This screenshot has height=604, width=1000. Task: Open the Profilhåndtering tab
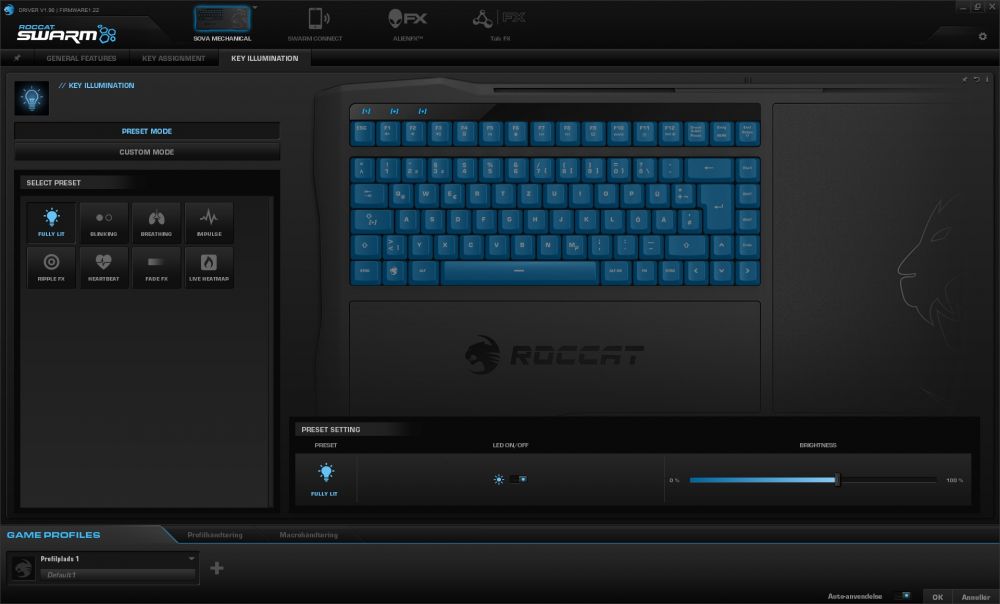(215, 534)
